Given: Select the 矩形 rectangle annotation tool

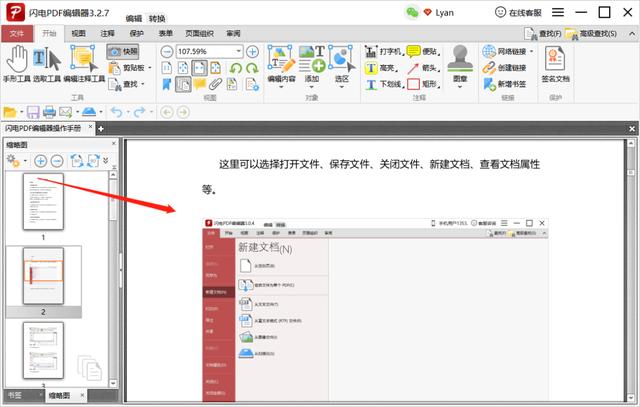Looking at the screenshot, I should 423,85.
